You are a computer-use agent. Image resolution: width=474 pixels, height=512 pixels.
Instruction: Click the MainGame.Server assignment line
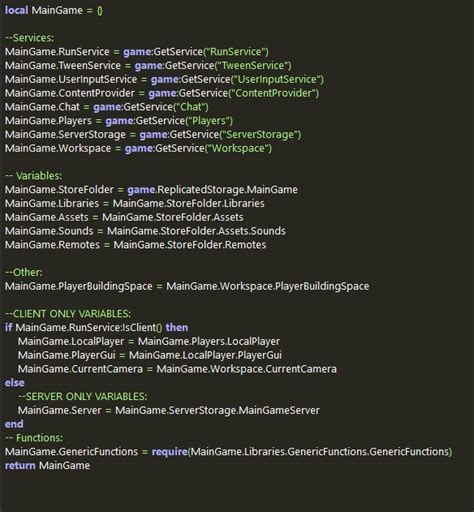[x=169, y=410]
